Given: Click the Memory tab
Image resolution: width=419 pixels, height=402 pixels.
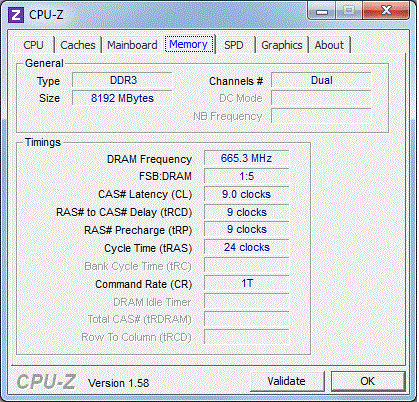Looking at the screenshot, I should 189,44.
